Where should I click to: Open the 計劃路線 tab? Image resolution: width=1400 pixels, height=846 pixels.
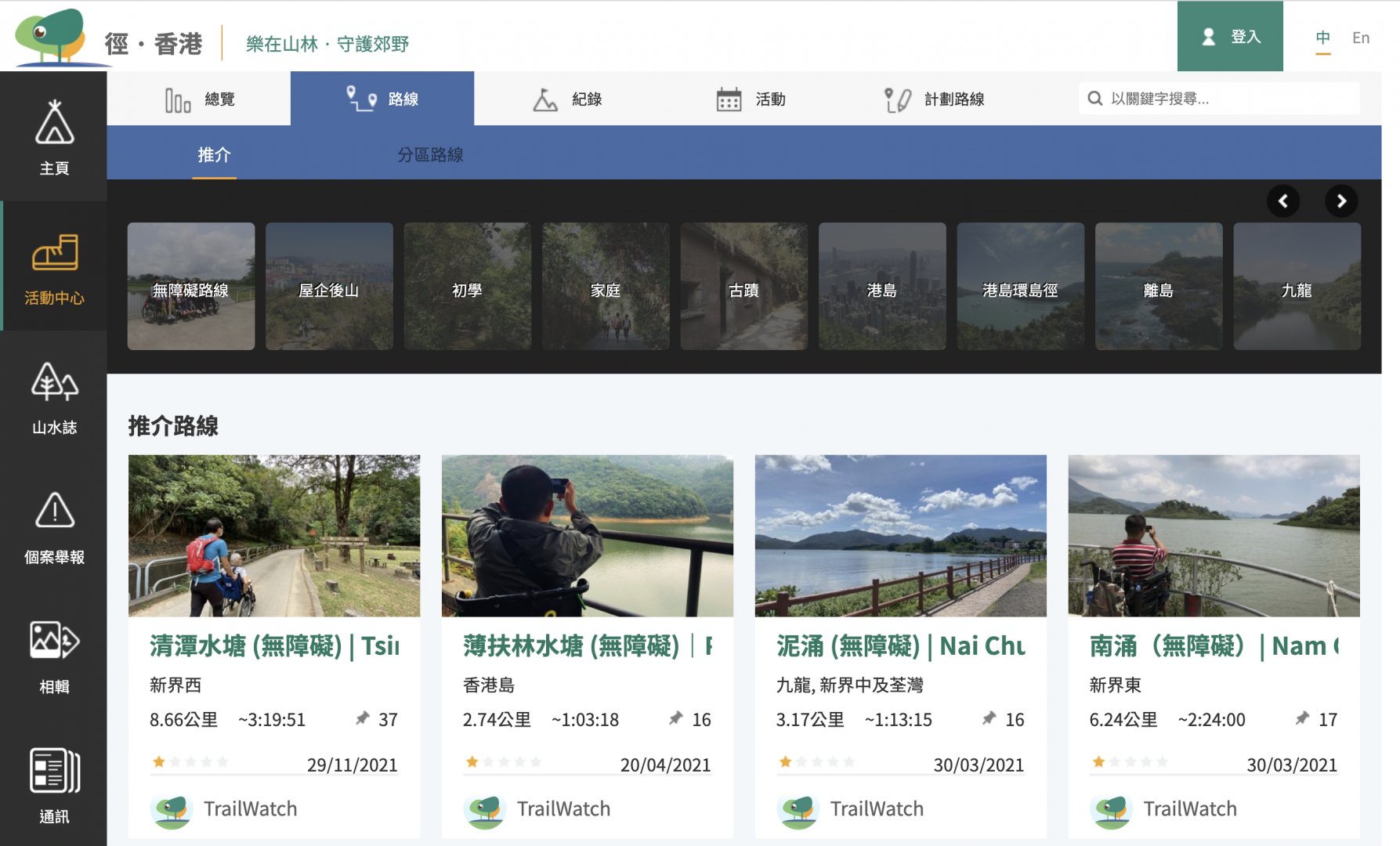click(x=933, y=99)
